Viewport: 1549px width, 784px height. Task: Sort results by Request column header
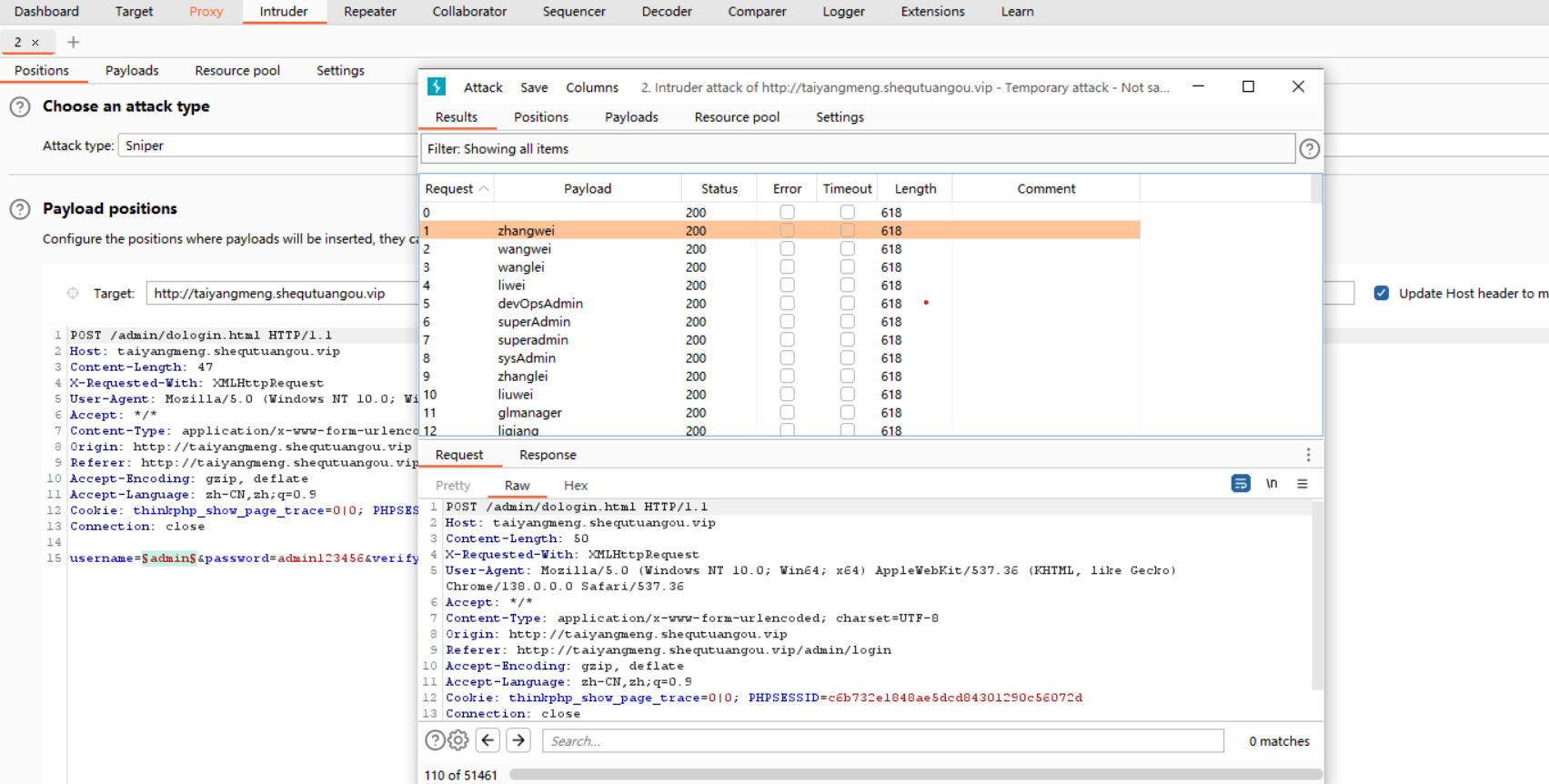(x=457, y=188)
